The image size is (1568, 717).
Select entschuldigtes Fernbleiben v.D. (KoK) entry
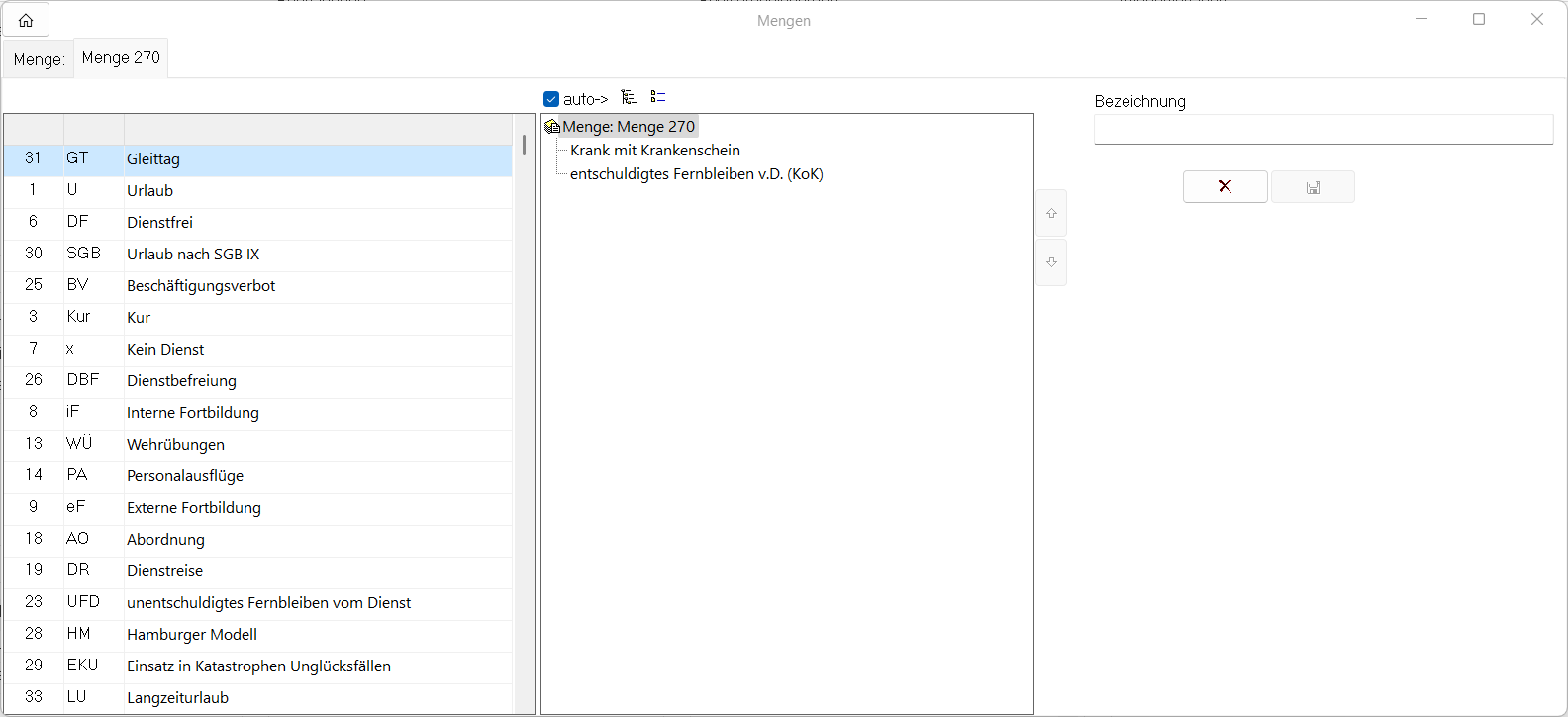click(697, 174)
